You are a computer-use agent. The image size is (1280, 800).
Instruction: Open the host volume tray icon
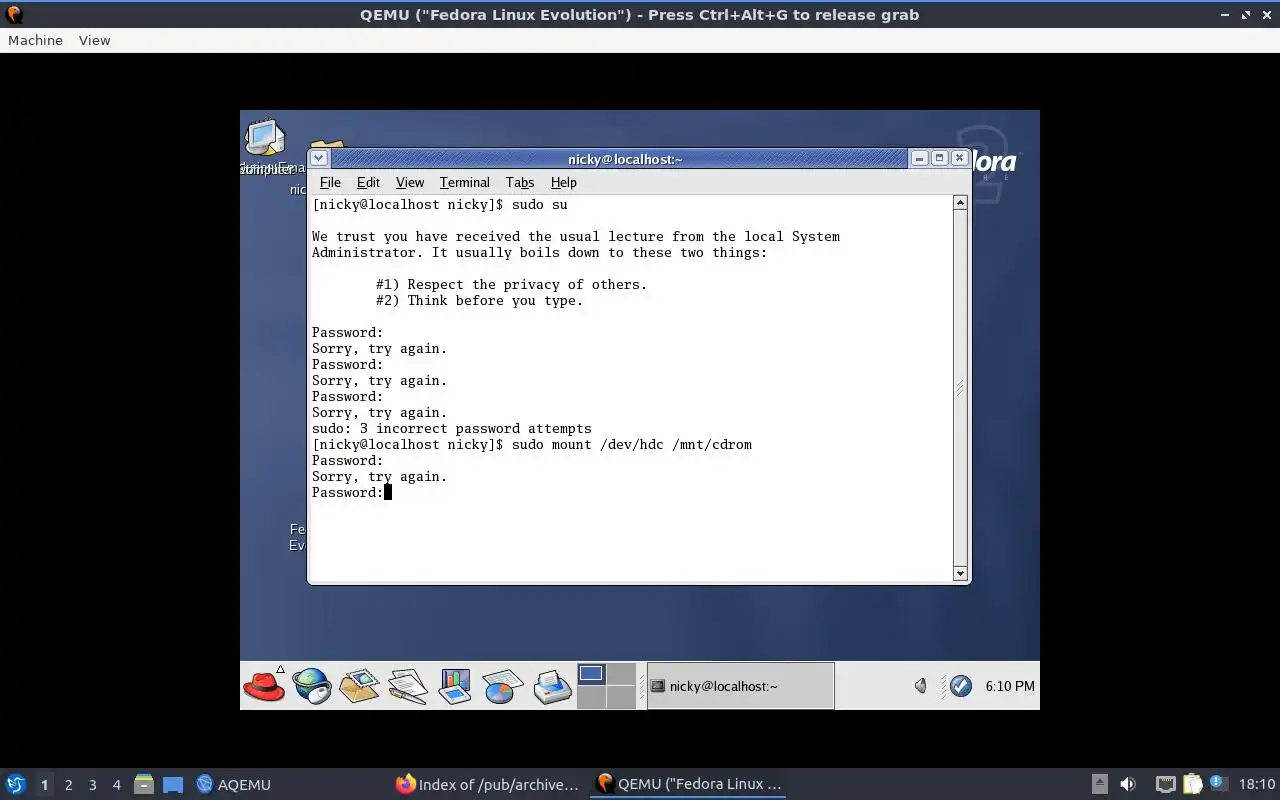(1128, 784)
